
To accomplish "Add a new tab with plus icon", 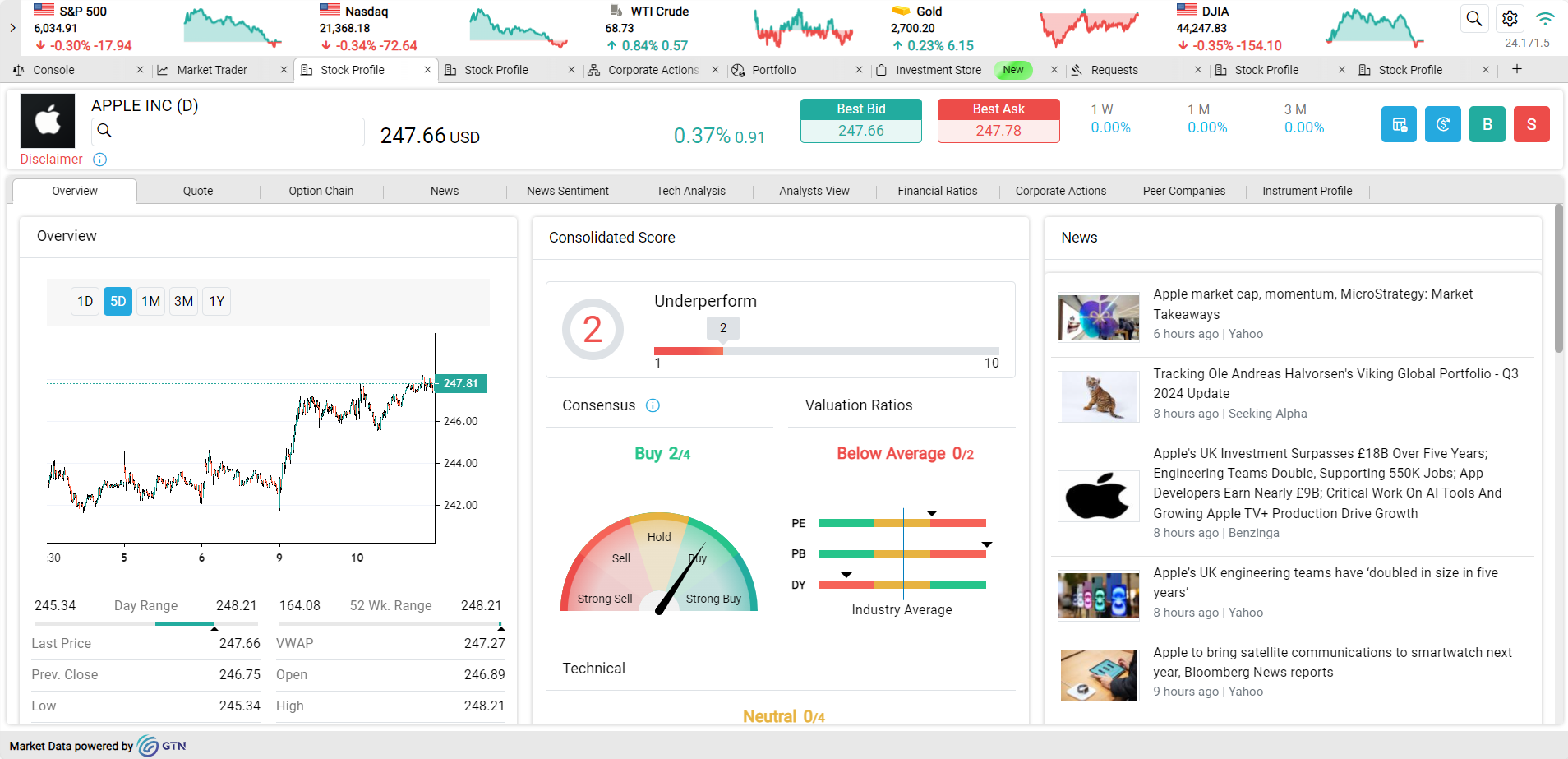I will pyautogui.click(x=1517, y=69).
